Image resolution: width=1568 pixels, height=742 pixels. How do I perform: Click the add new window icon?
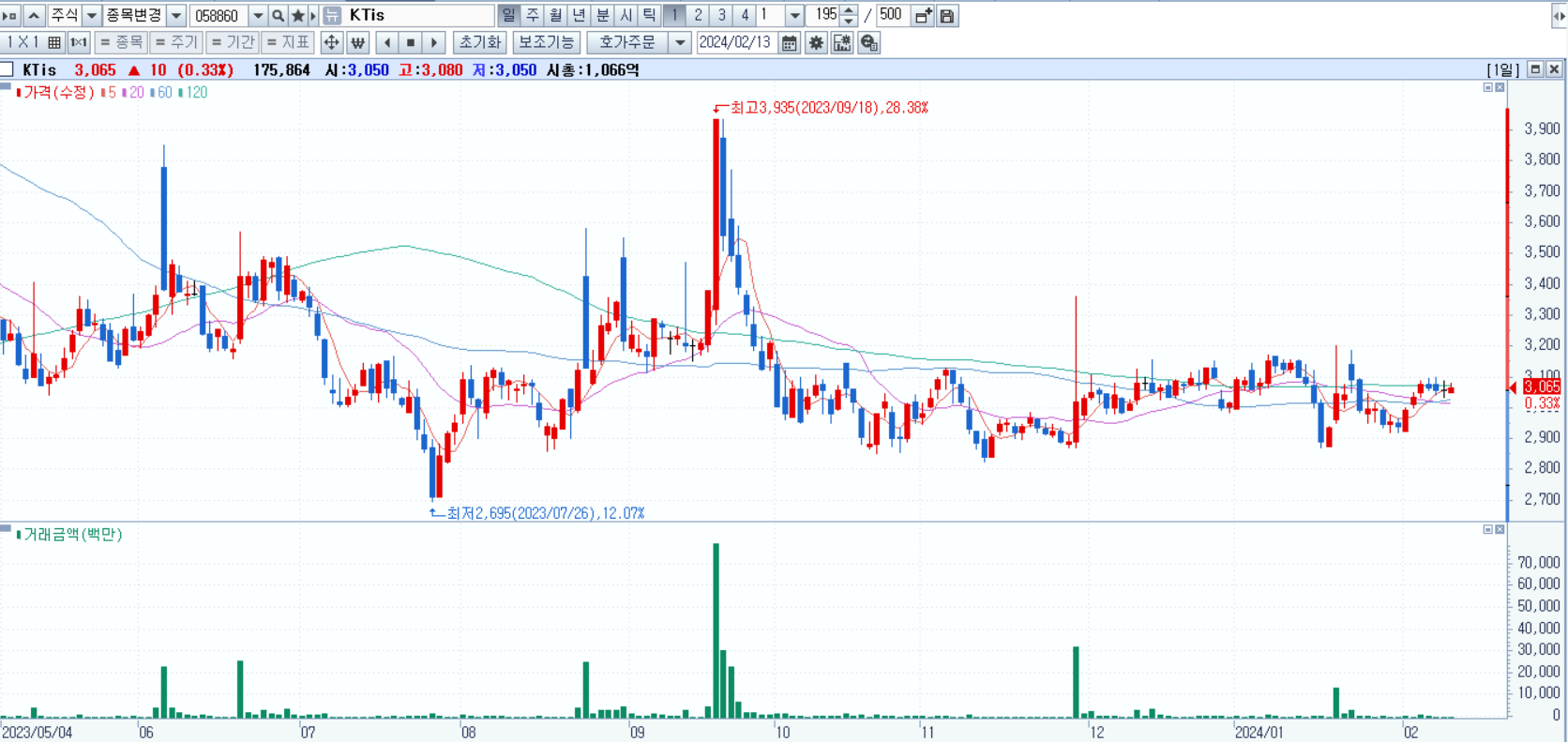[x=923, y=16]
